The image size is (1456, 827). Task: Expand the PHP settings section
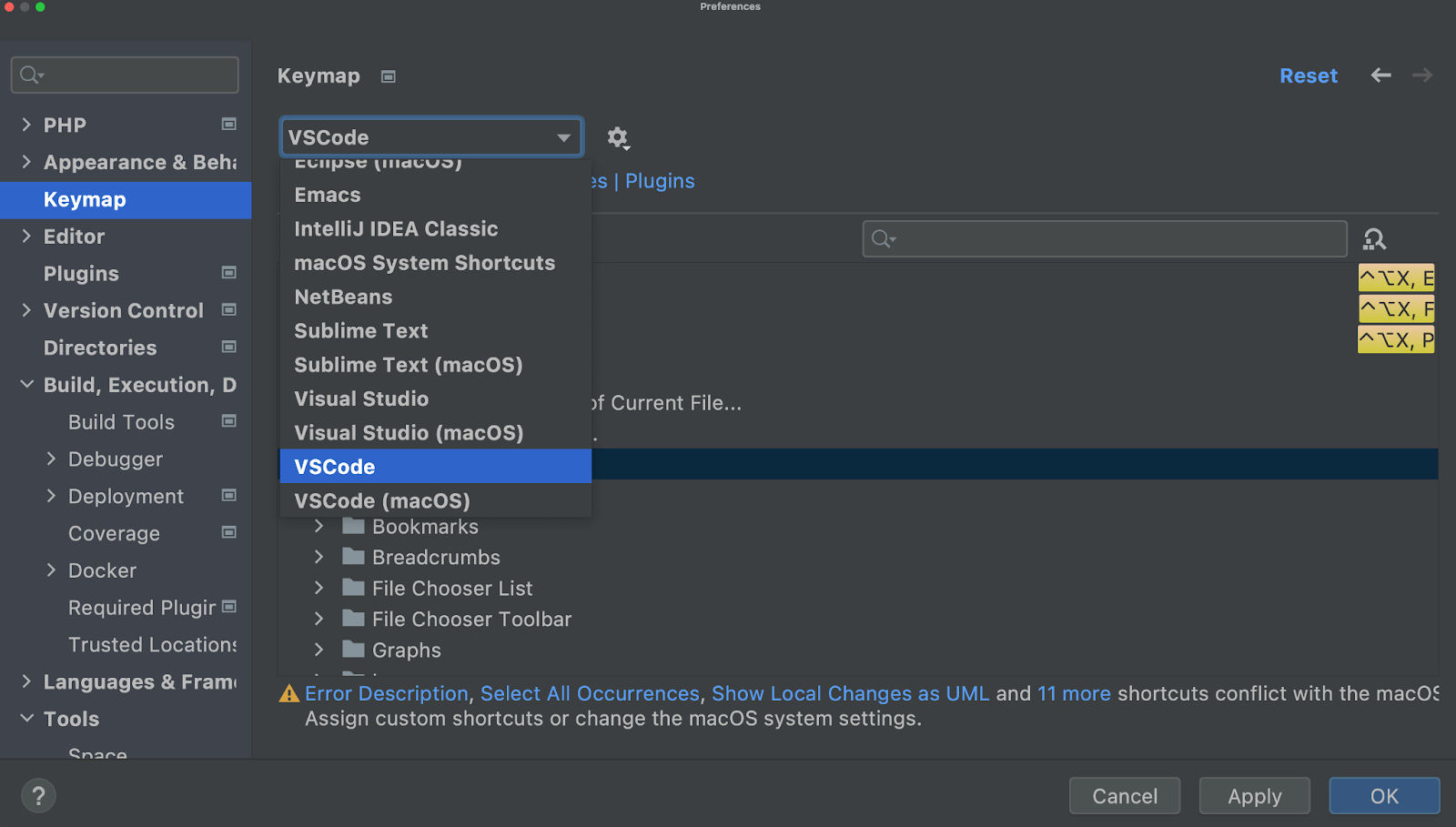[x=26, y=125]
